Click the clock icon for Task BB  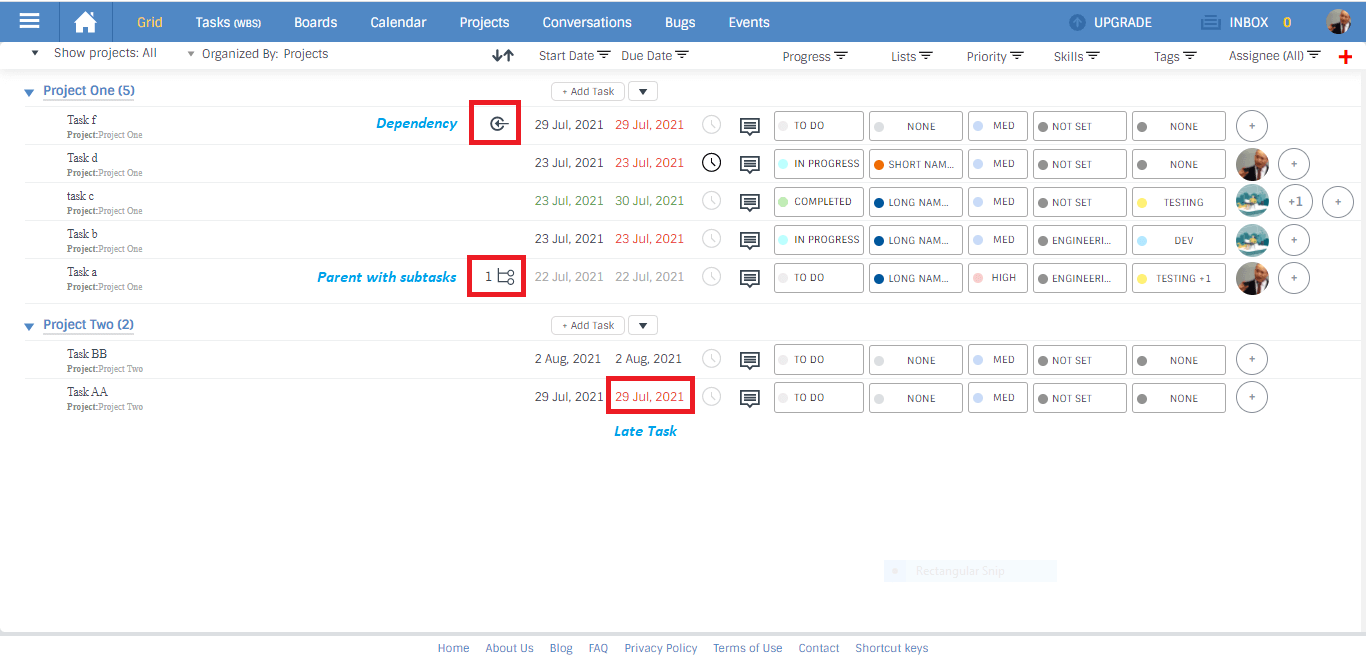pos(711,359)
